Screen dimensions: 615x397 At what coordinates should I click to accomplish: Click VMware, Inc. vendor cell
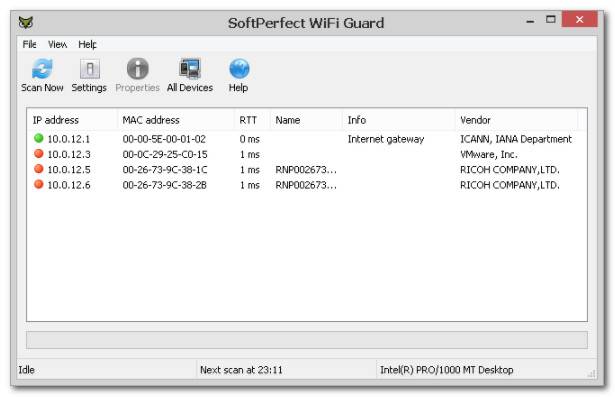click(489, 154)
